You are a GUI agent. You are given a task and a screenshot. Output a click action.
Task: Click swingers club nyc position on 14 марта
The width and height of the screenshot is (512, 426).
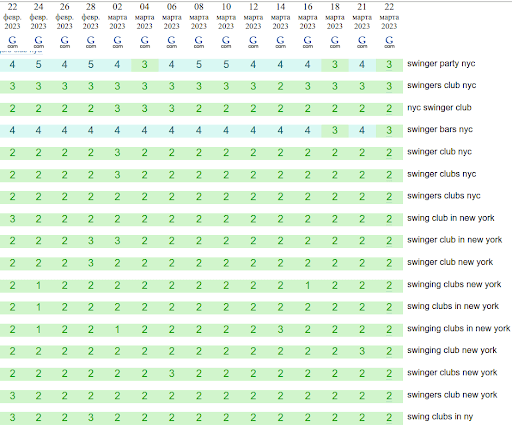pos(280,87)
